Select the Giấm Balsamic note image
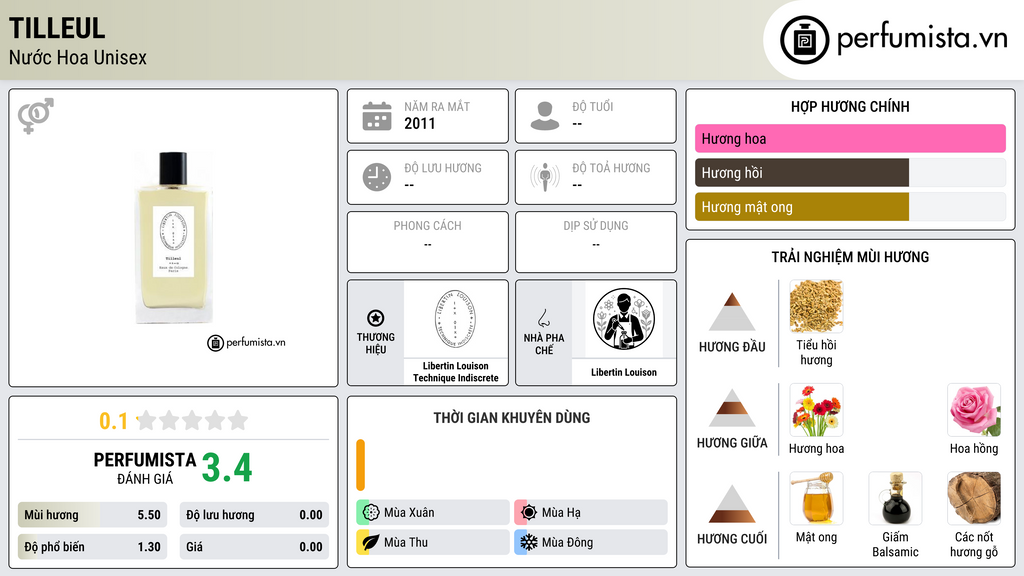The height and width of the screenshot is (576, 1024). click(895, 499)
